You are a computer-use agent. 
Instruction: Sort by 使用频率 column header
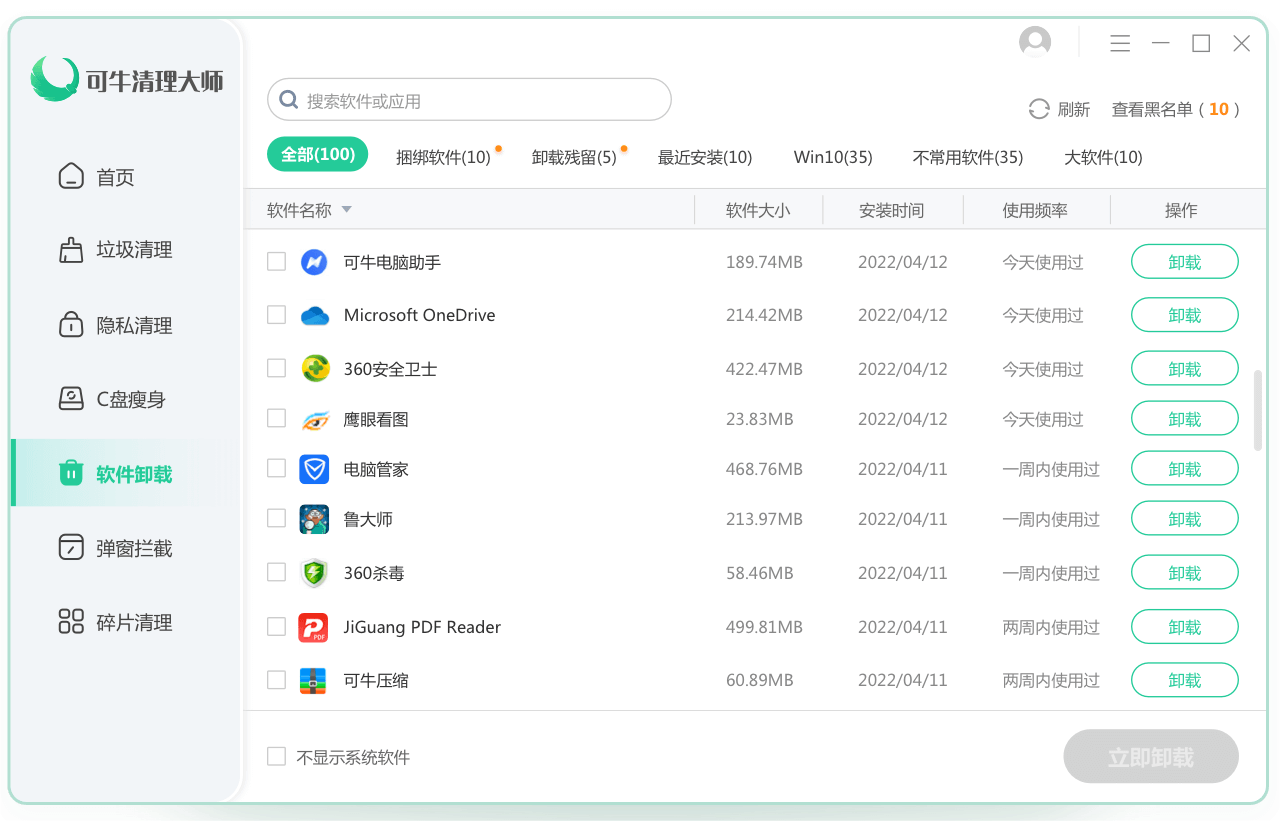pos(1035,210)
